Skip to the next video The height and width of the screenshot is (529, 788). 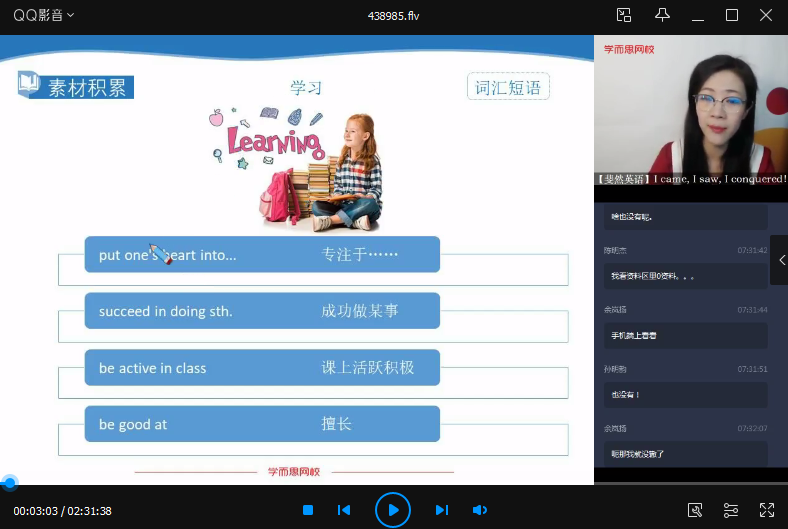tap(441, 510)
